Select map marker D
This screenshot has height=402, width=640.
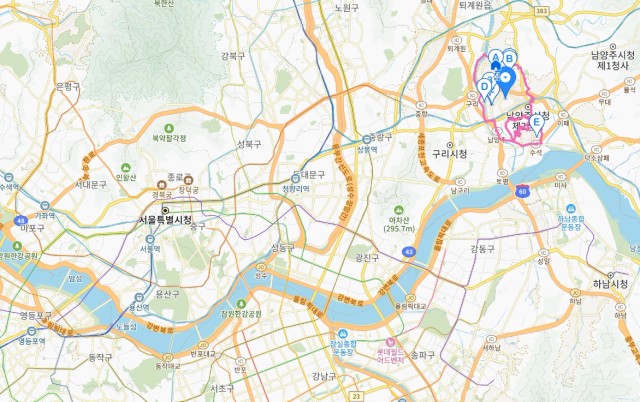pos(484,88)
